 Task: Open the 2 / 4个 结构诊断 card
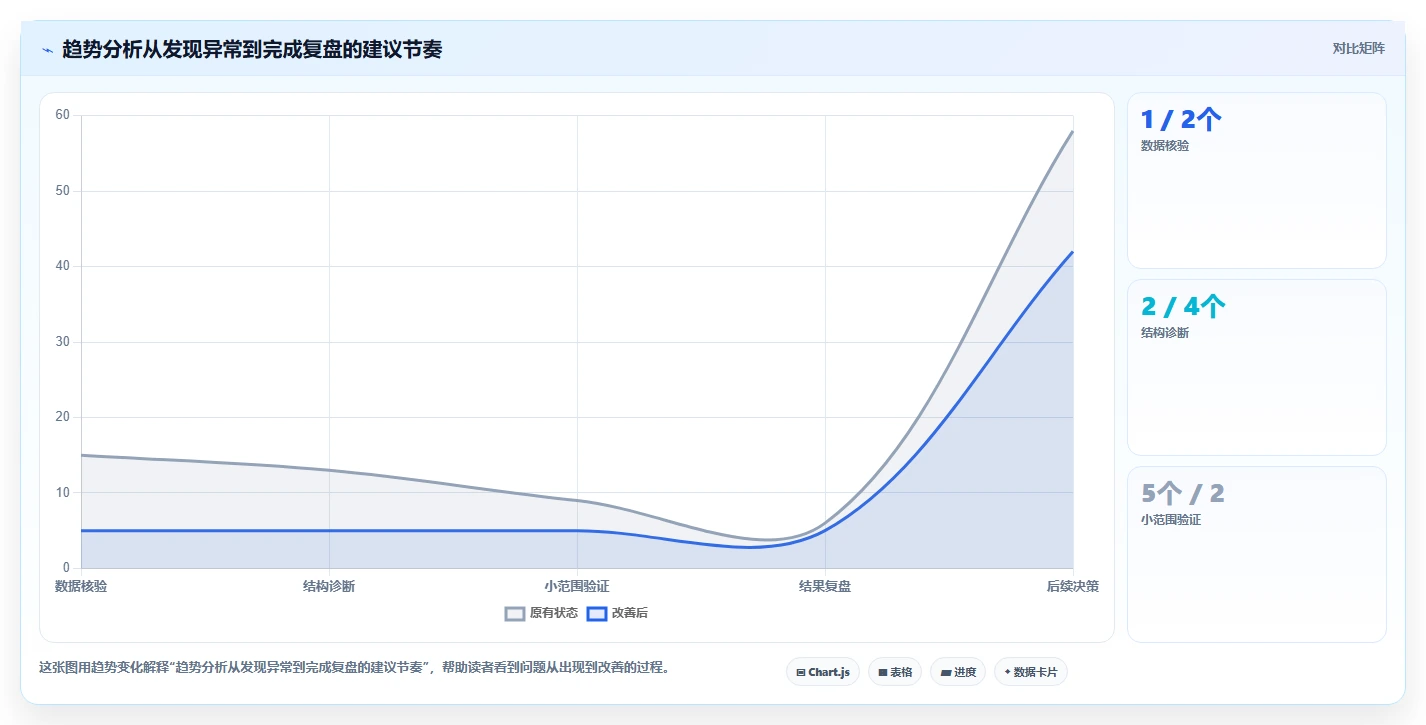click(1256, 367)
